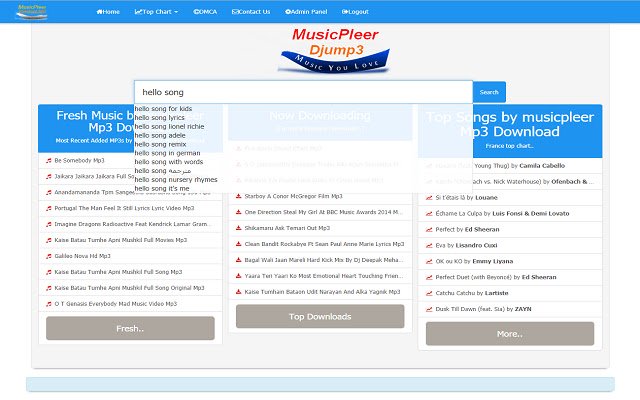Click download icon beside Bagal Wali Jaan Mareli
Viewport: 640px width, 400px height.
[x=238, y=260]
